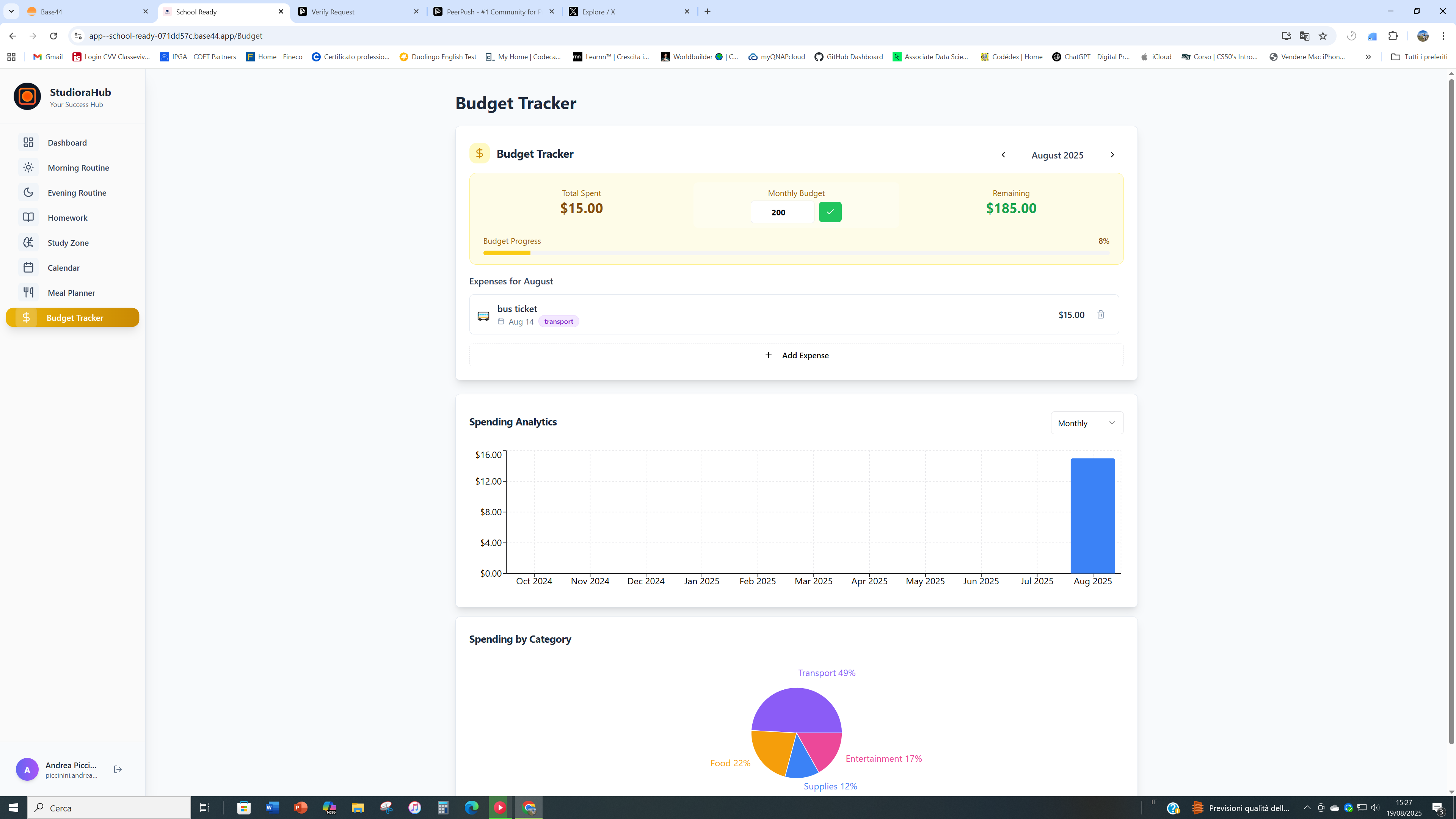The image size is (1456, 819).
Task: Click the Add Expense button
Action: 796,355
